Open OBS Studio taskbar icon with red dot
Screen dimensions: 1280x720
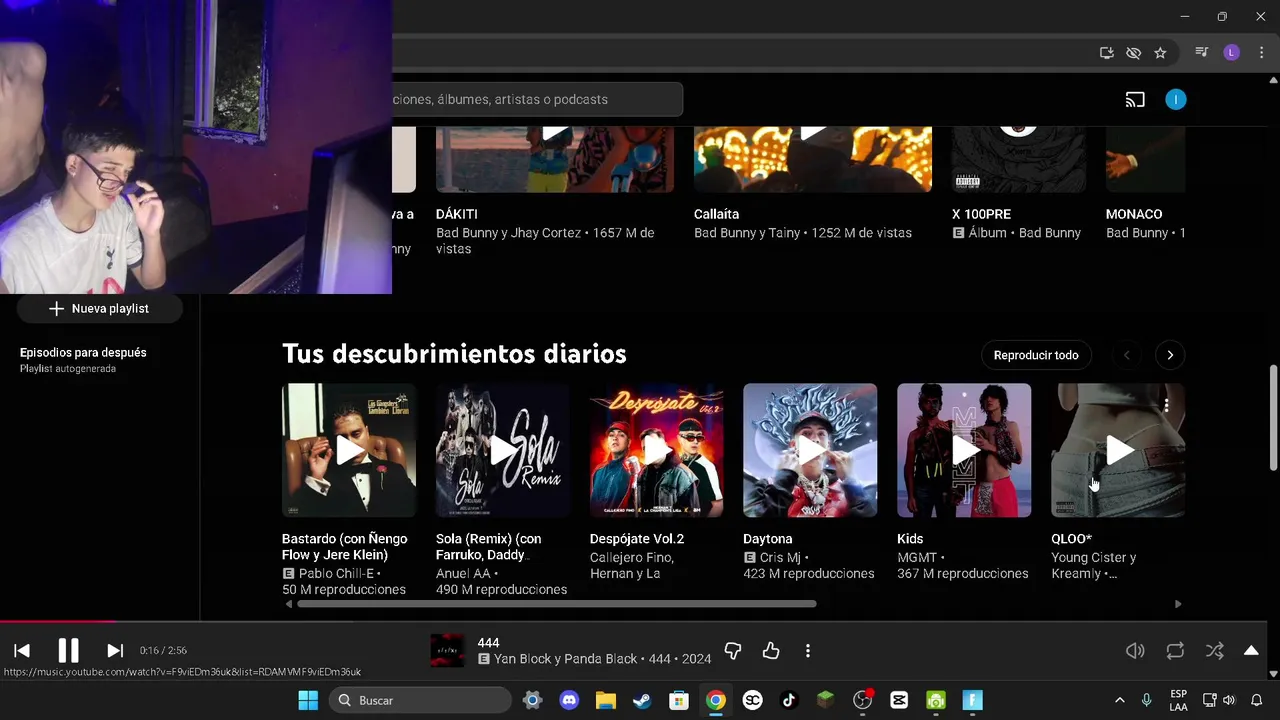click(x=863, y=700)
